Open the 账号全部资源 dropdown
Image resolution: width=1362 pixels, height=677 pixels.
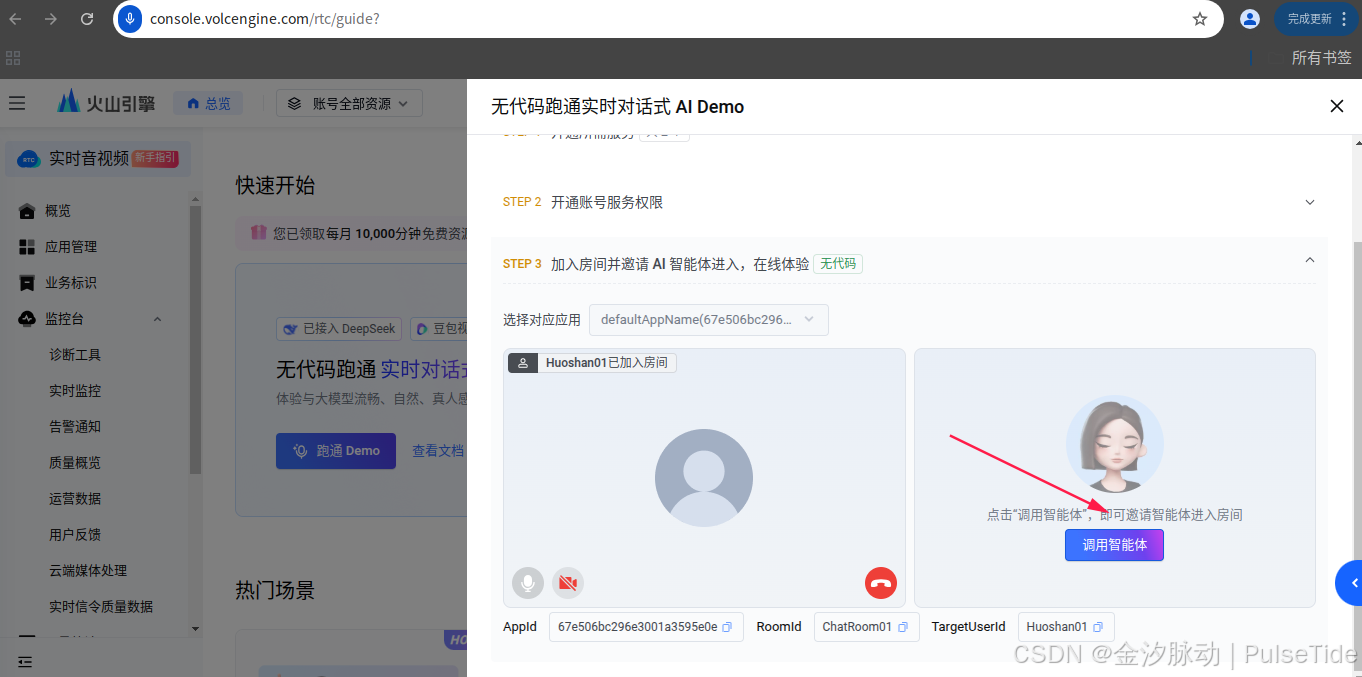[349, 103]
